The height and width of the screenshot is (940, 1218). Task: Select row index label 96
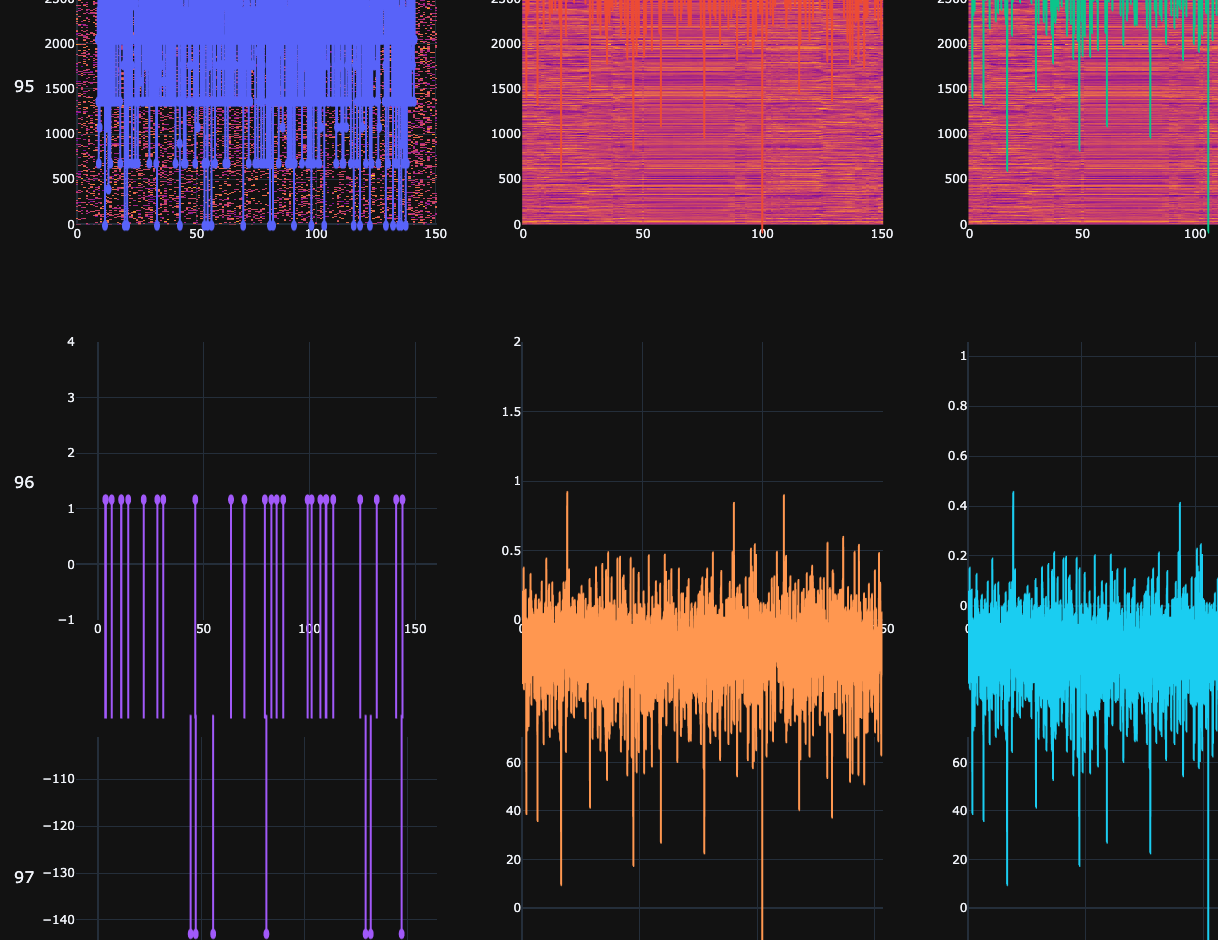23,482
